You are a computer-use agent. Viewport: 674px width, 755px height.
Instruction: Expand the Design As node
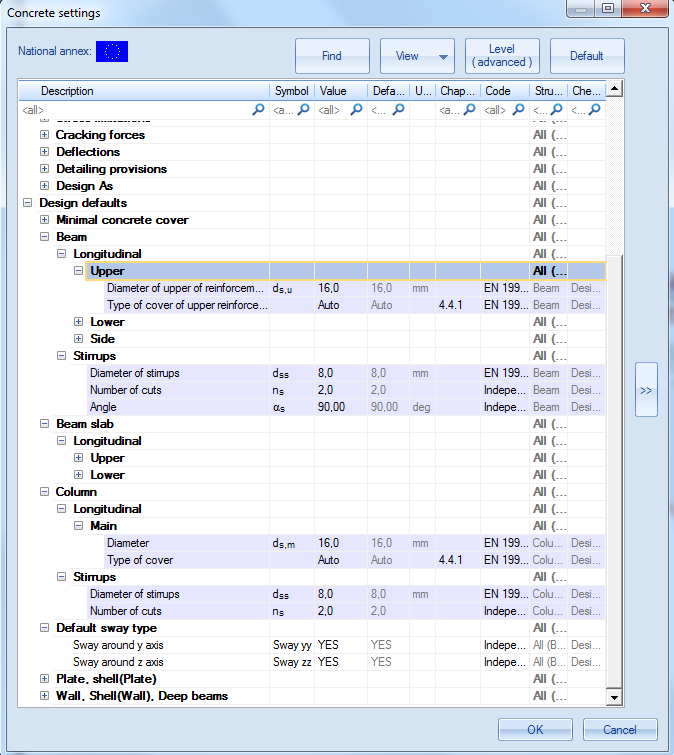point(44,186)
